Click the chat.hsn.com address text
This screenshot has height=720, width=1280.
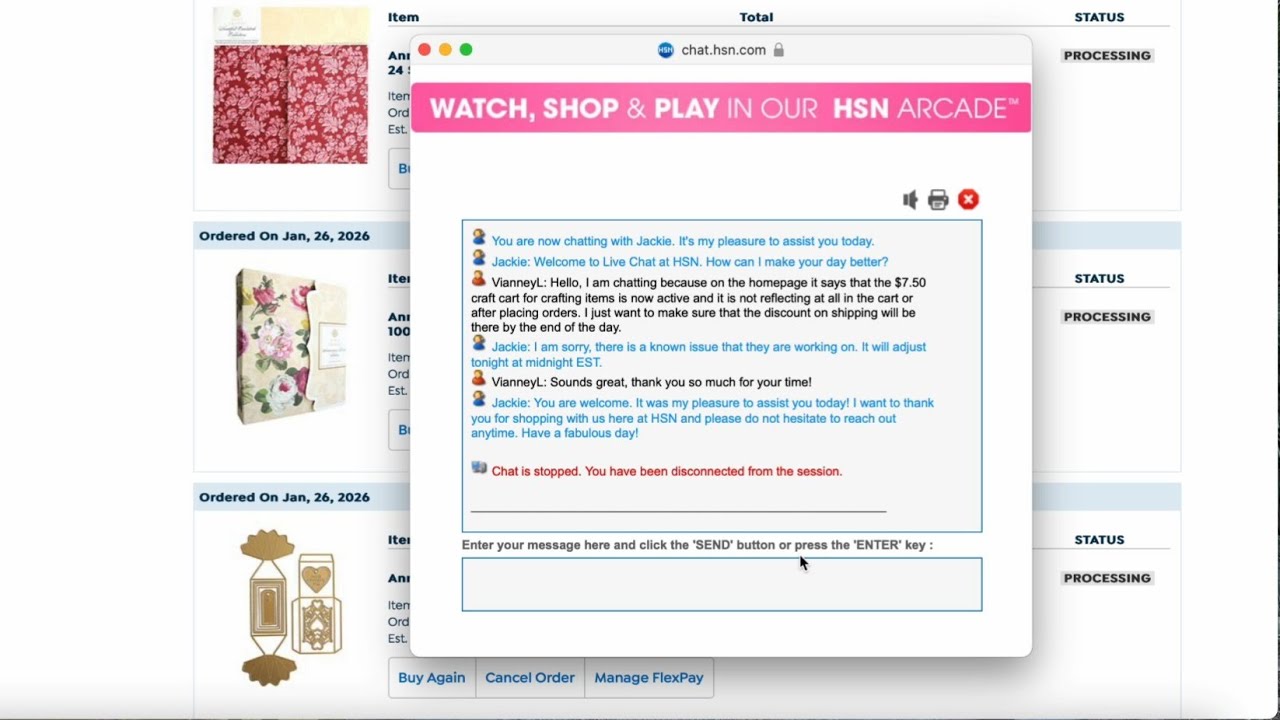[x=723, y=50]
